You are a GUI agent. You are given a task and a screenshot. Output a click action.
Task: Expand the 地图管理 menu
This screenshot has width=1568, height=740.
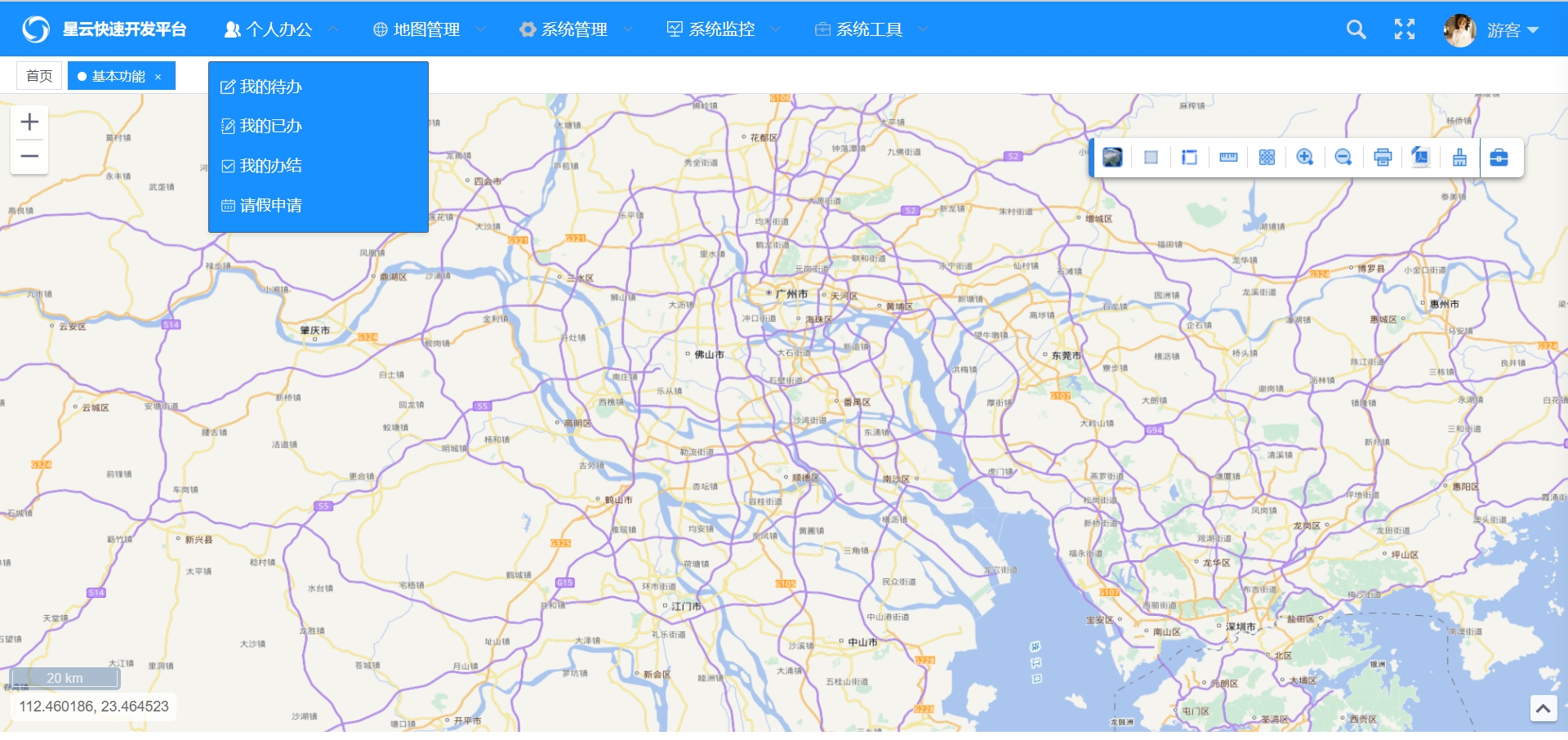pyautogui.click(x=427, y=29)
